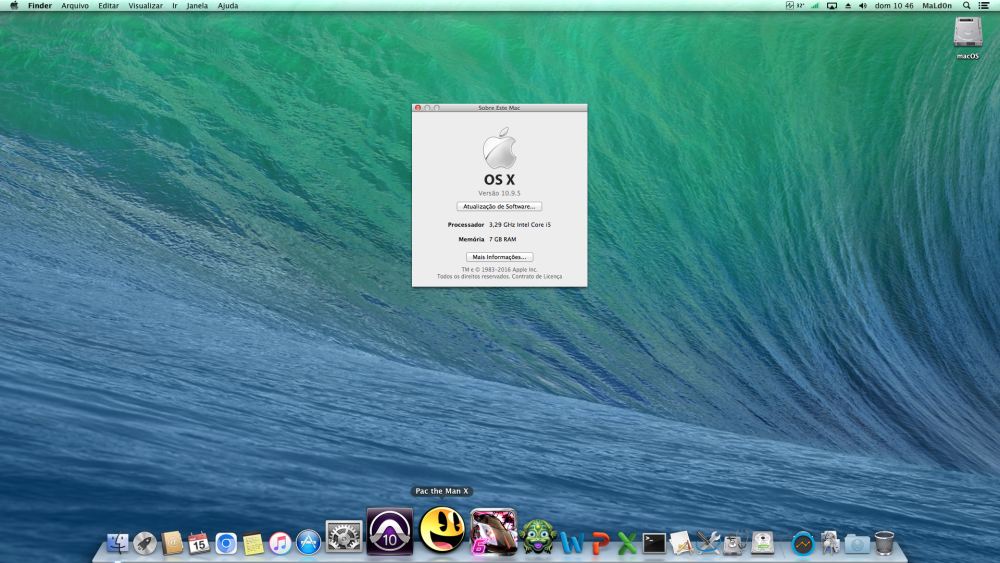Click the green signal bars icon
The image size is (1000, 563).
pyautogui.click(x=815, y=6)
